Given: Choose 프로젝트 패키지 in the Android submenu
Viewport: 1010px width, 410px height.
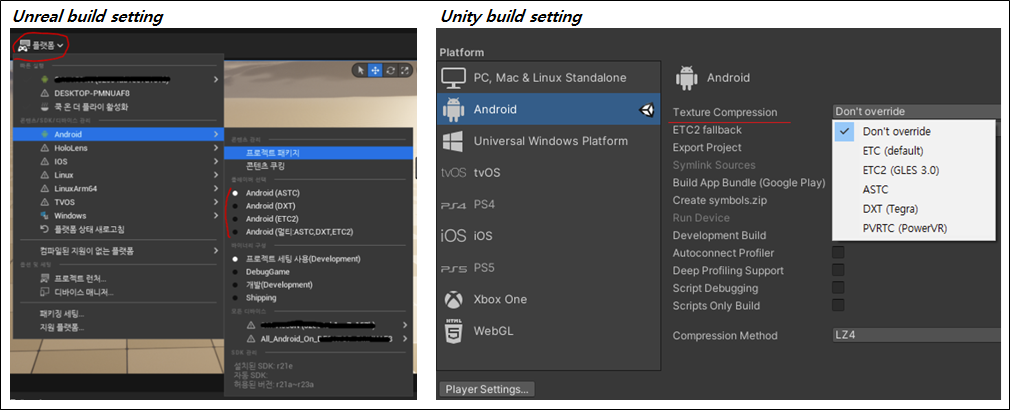Looking at the screenshot, I should [x=318, y=153].
